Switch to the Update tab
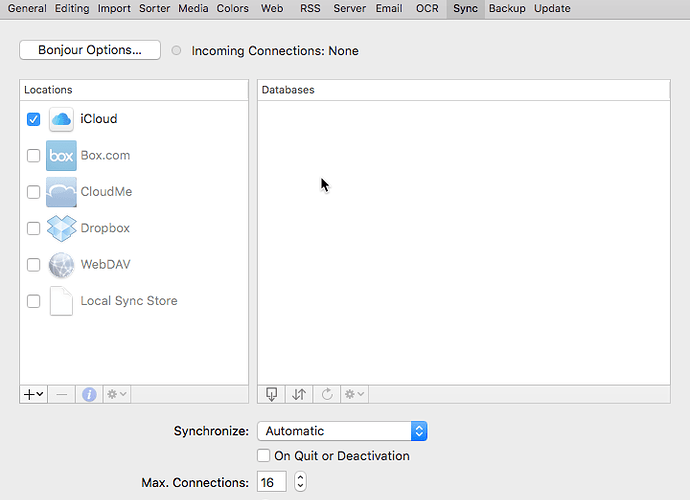 552,8
